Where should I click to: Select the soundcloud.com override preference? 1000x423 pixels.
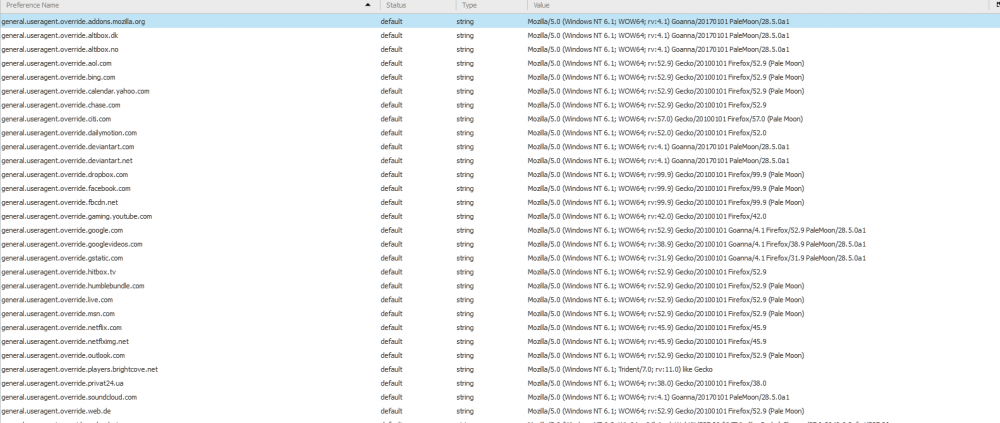69,397
